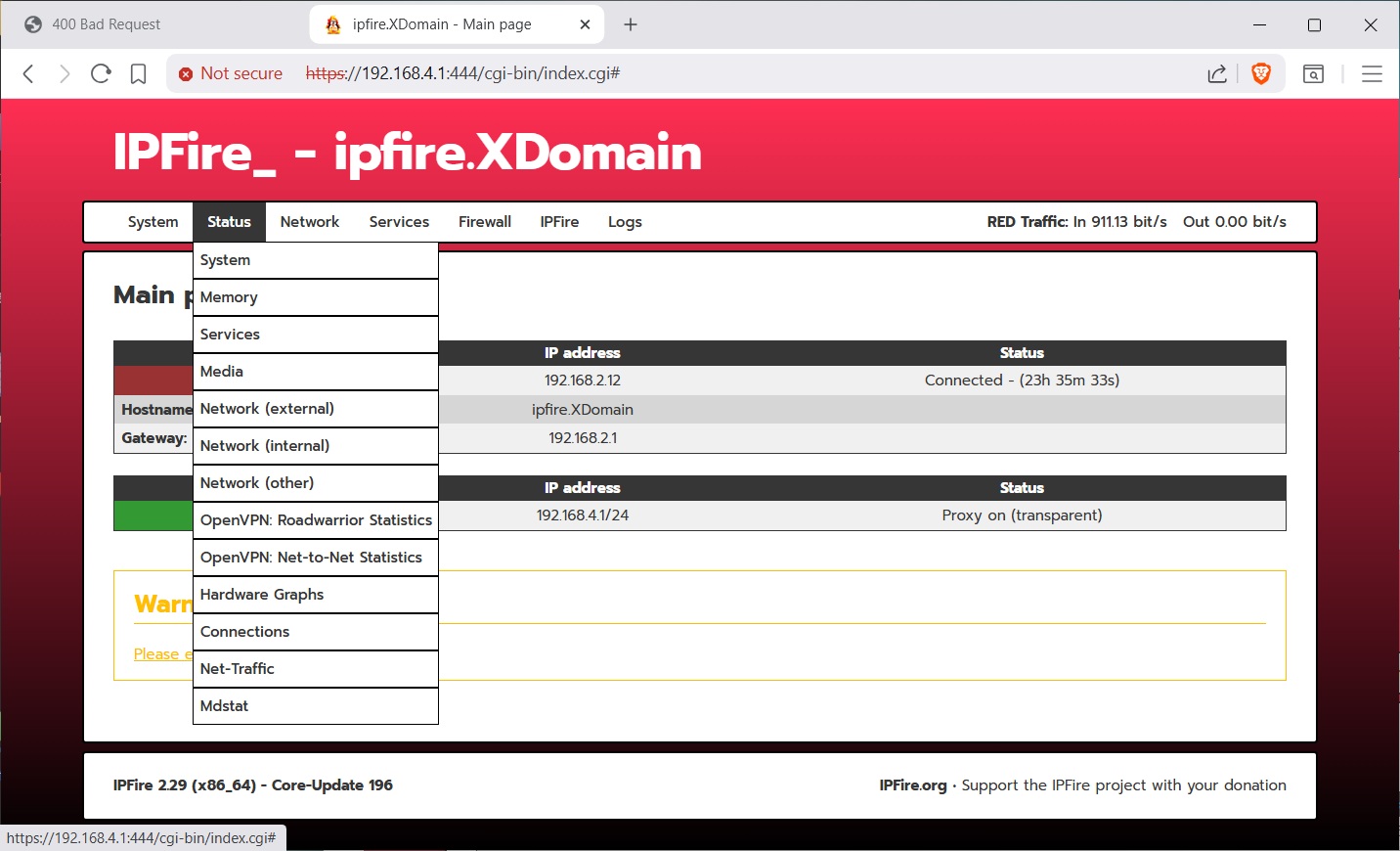
Task: Toggle the sidebar panel icon
Action: (1313, 73)
